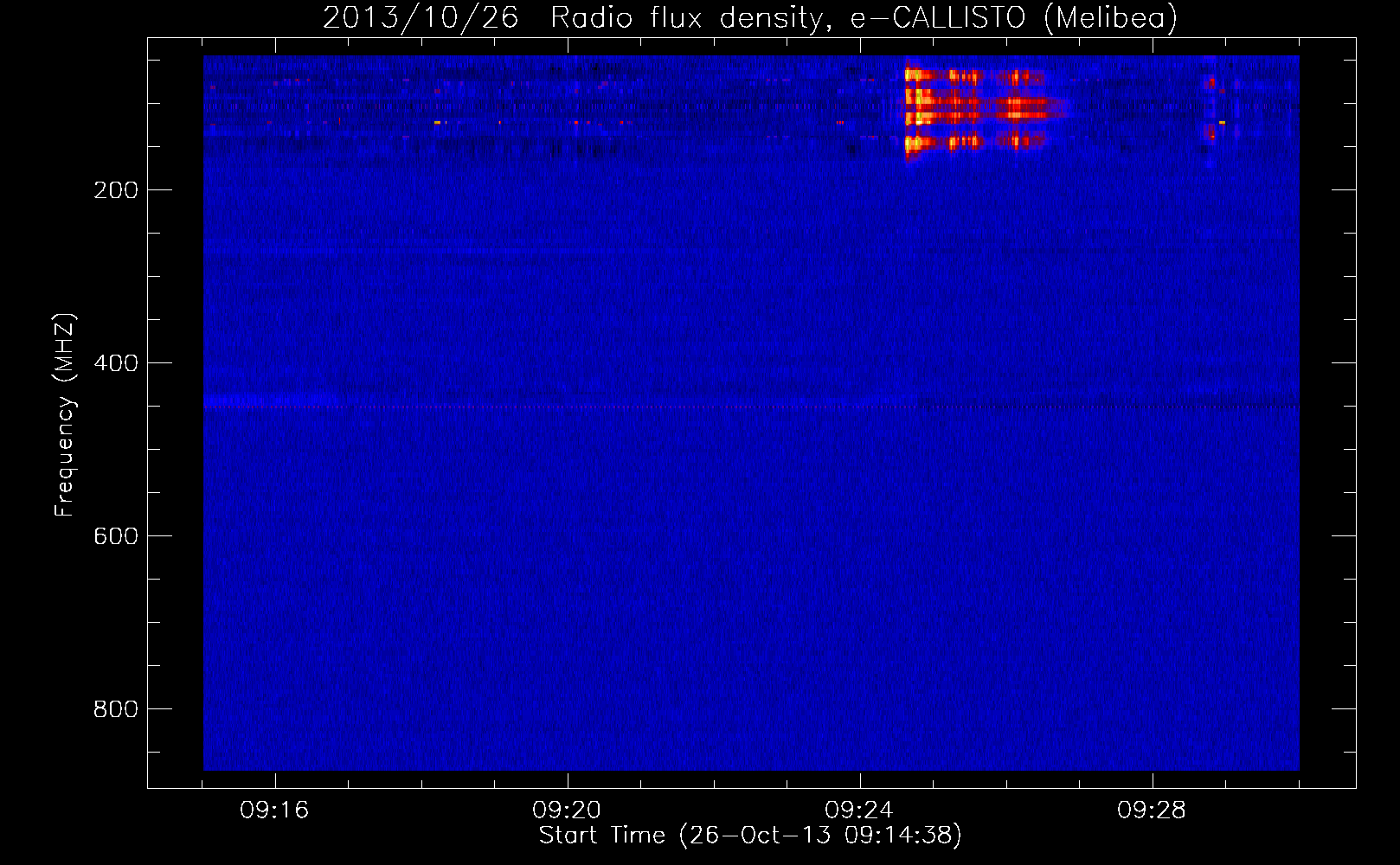Click the 'Frequency (MHZ)' axis label
Screen dimensions: 1400x865
coord(65,414)
